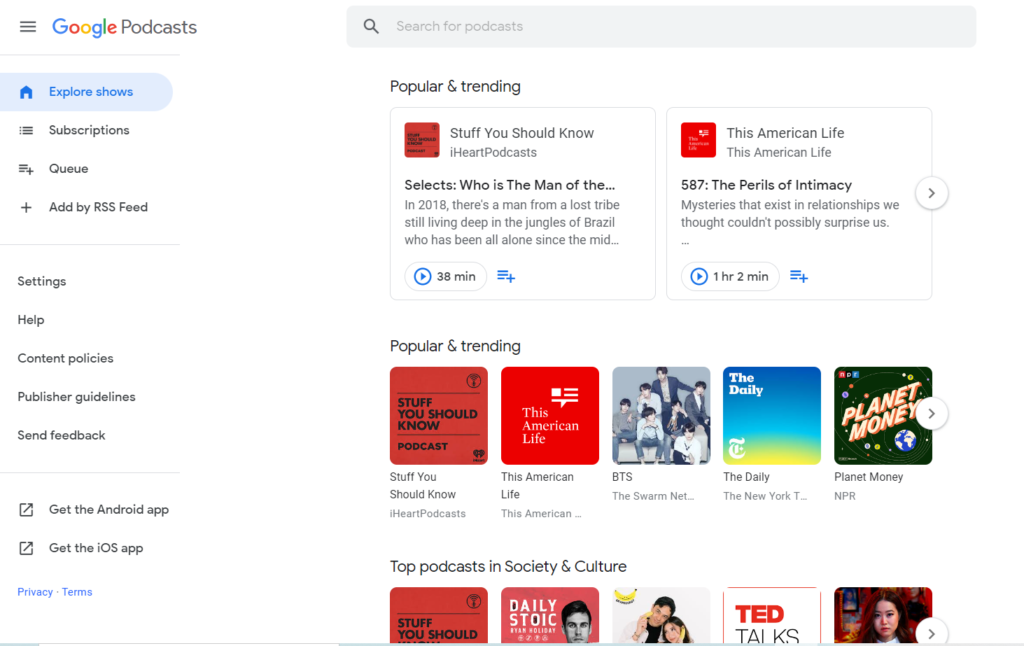Open Stuff You Should Know trending thumbnail
This screenshot has width=1024, height=646.
click(x=439, y=416)
